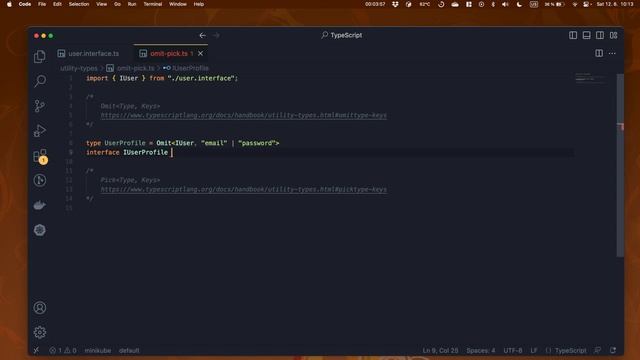
Task: Toggle the secondary side bar layout icon
Action: 600,36
